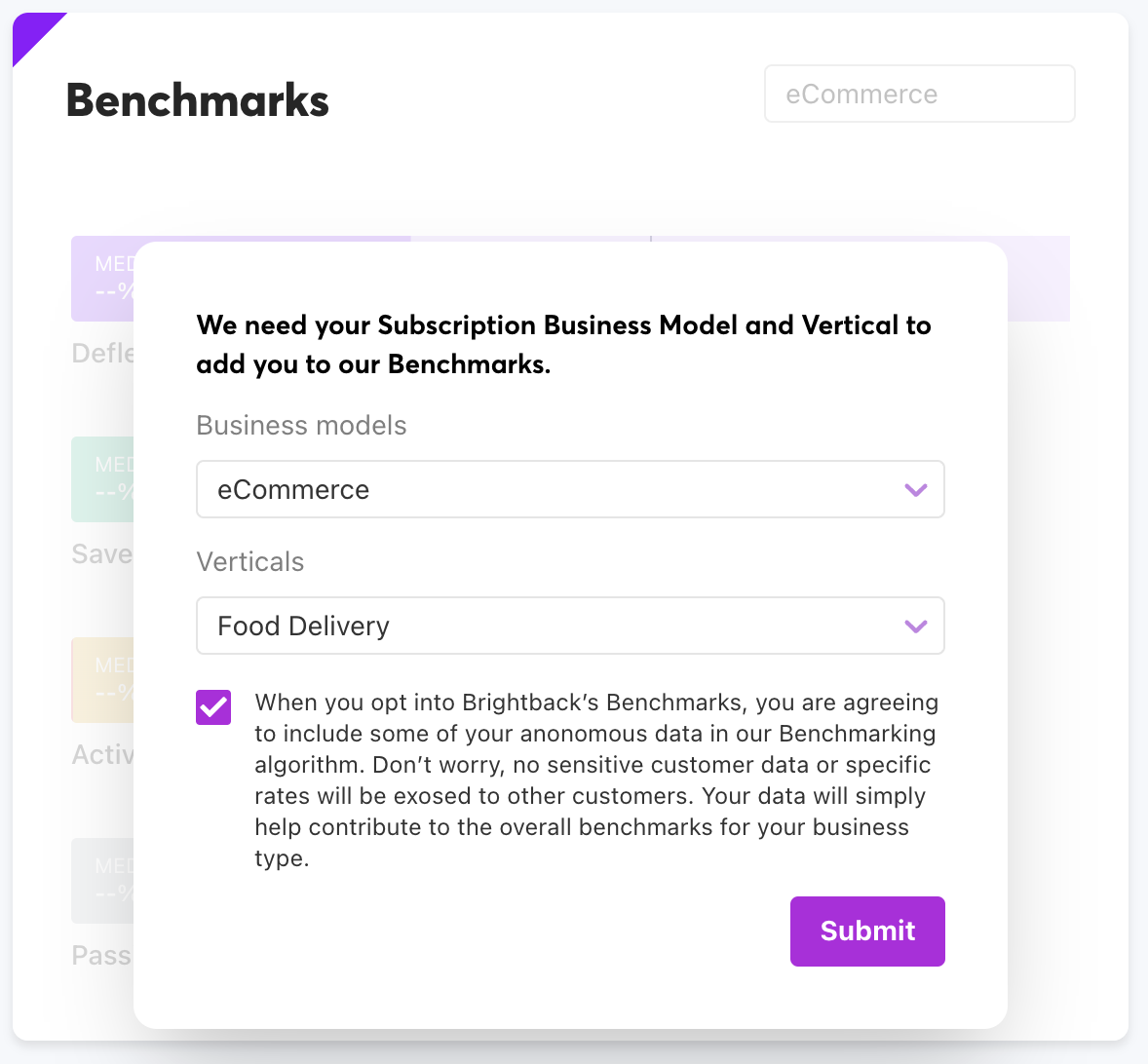Click the Benchmarks page heading

tap(198, 100)
